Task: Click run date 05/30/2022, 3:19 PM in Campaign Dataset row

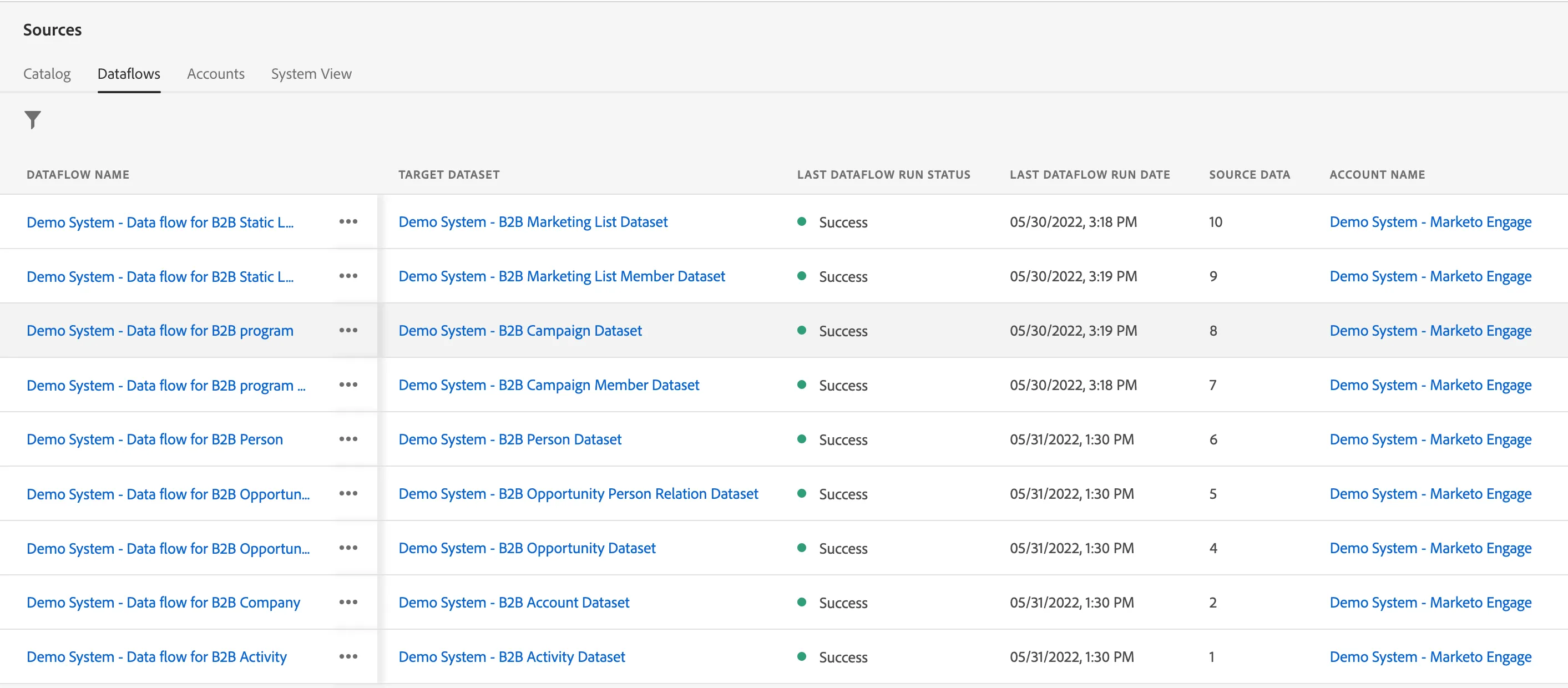Action: point(1073,331)
